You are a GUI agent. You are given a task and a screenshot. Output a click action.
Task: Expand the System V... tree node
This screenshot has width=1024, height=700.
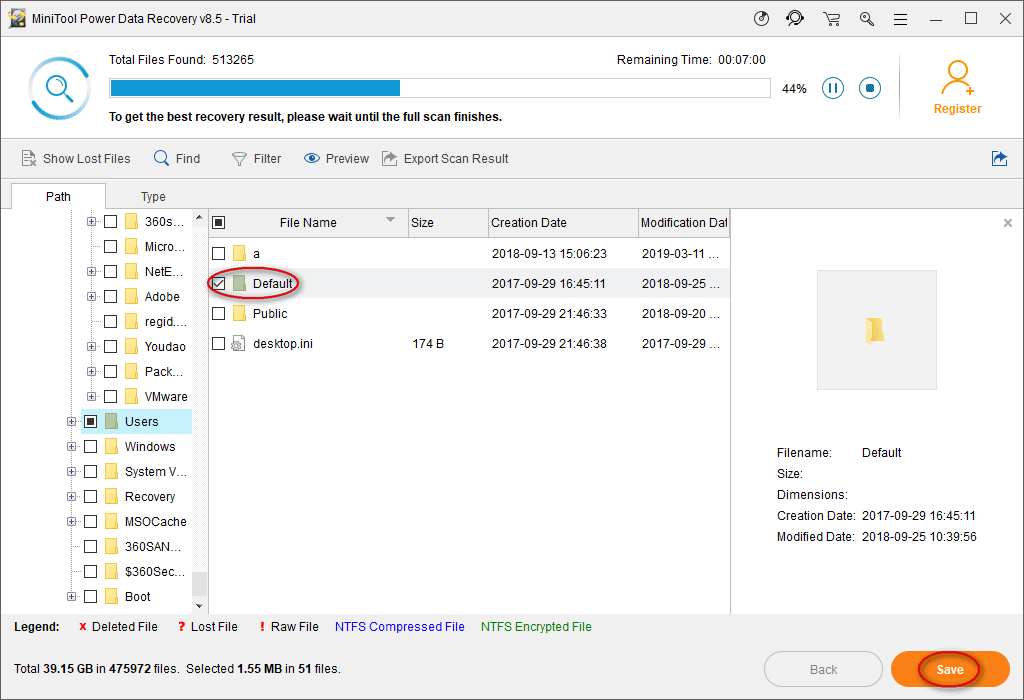(x=71, y=471)
